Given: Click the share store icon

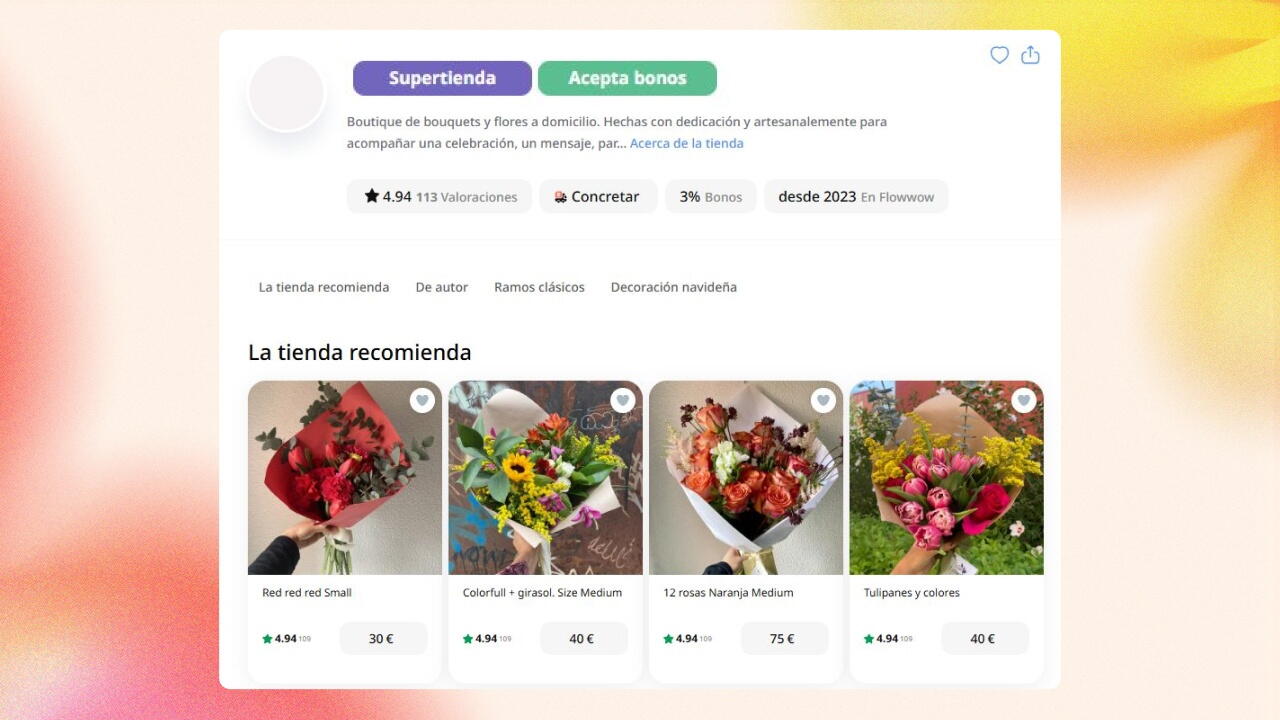Looking at the screenshot, I should tap(1030, 55).
